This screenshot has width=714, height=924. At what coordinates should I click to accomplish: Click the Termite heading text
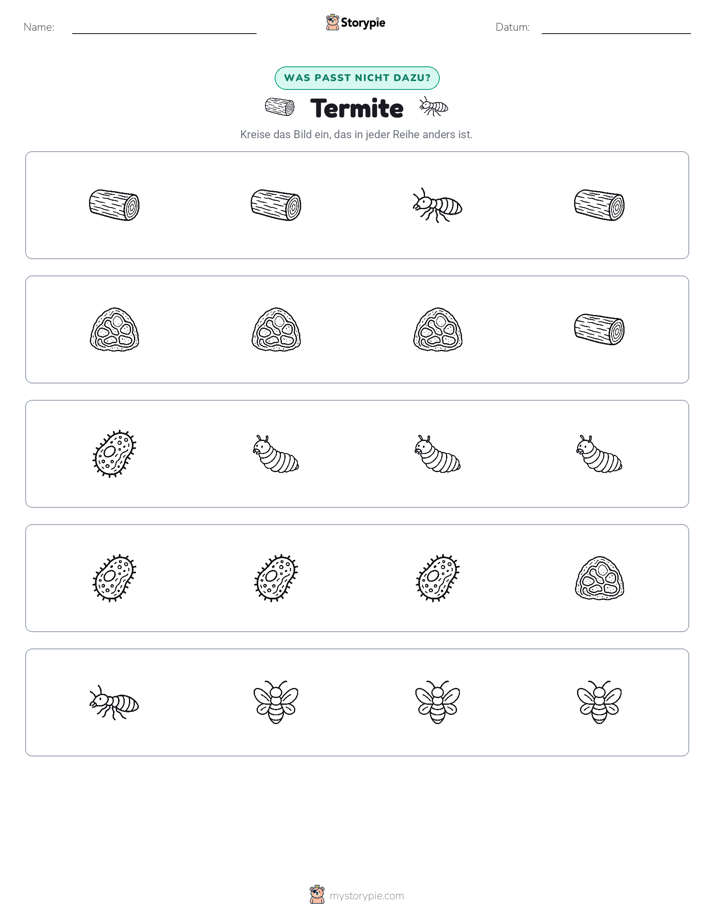[357, 108]
